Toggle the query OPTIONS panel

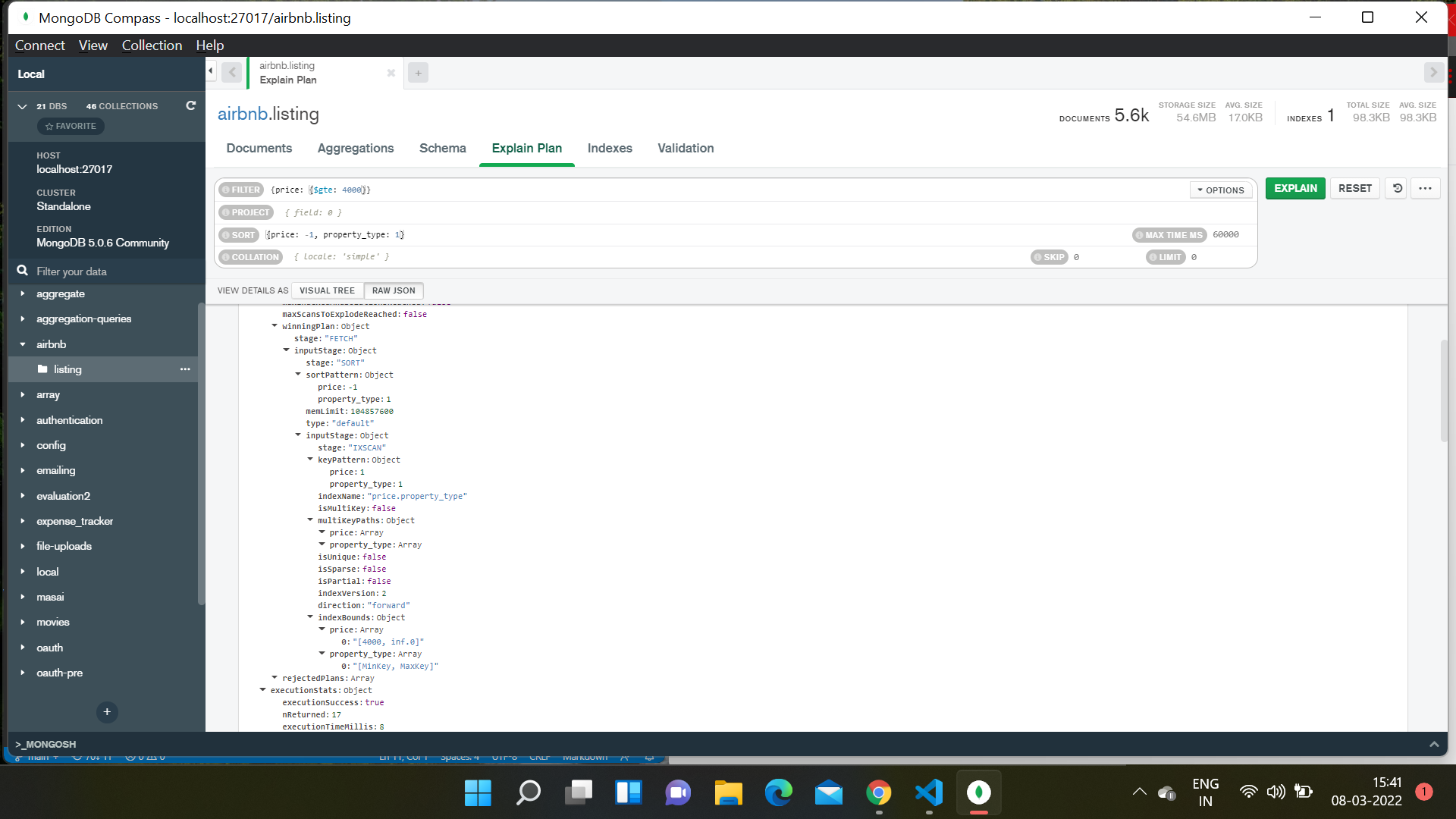pos(1220,190)
